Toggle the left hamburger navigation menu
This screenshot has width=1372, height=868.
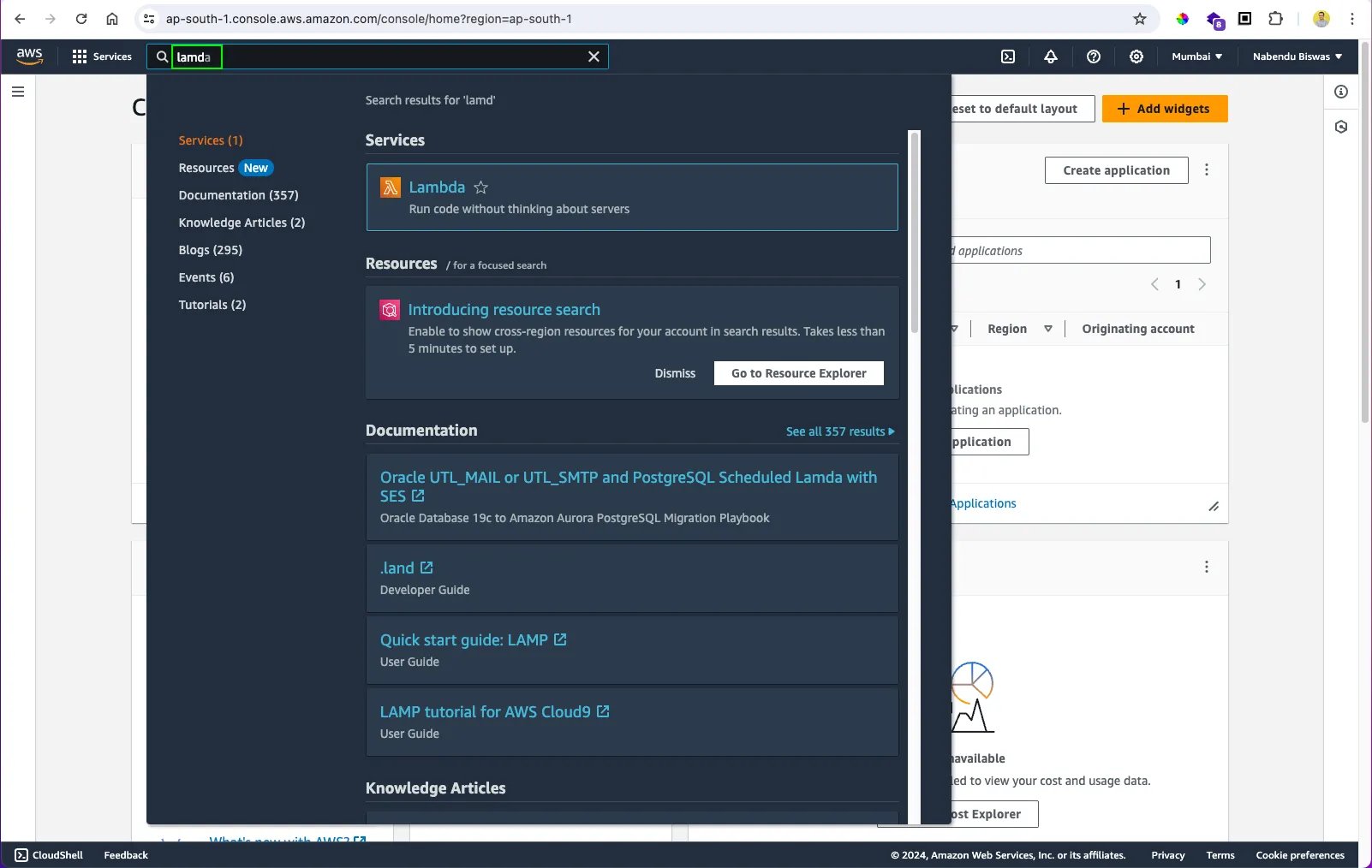click(18, 92)
